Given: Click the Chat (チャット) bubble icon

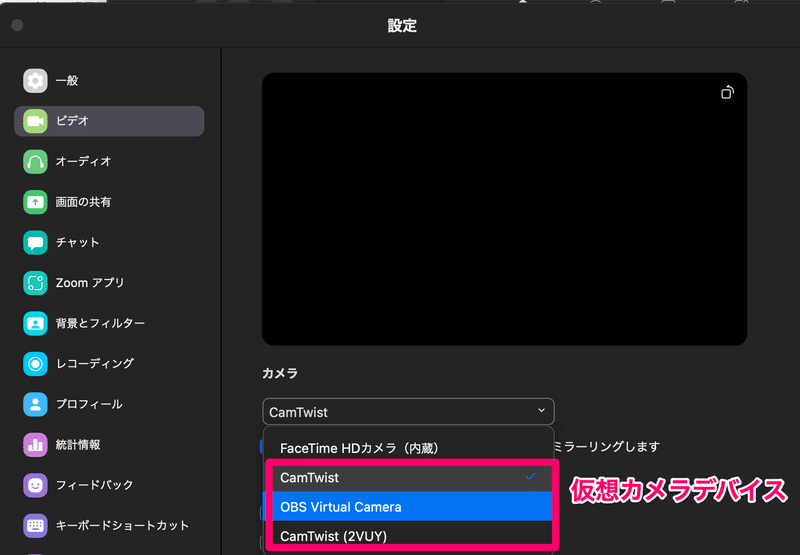Looking at the screenshot, I should tap(35, 242).
